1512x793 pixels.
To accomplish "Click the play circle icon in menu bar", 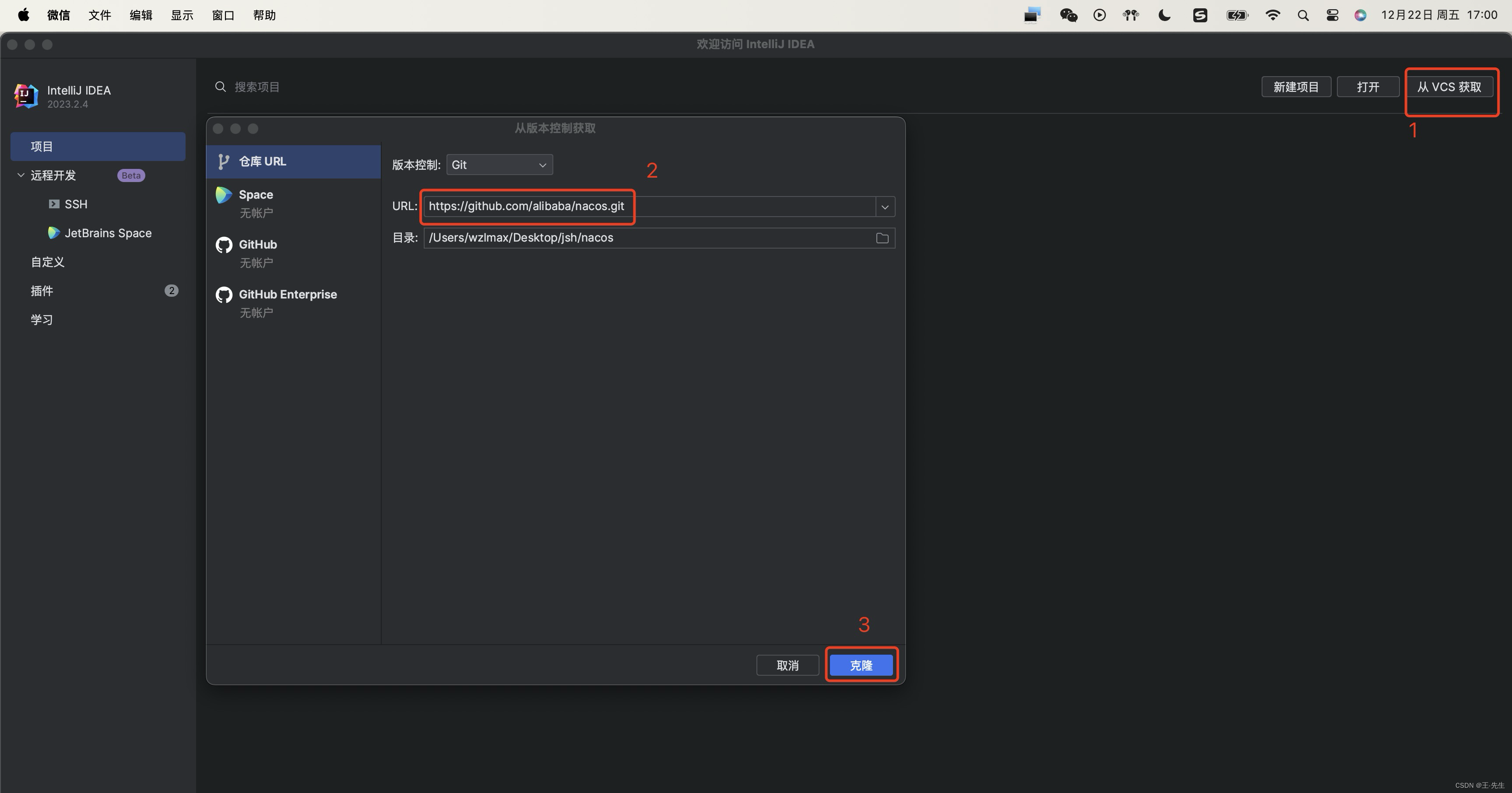I will point(1099,15).
